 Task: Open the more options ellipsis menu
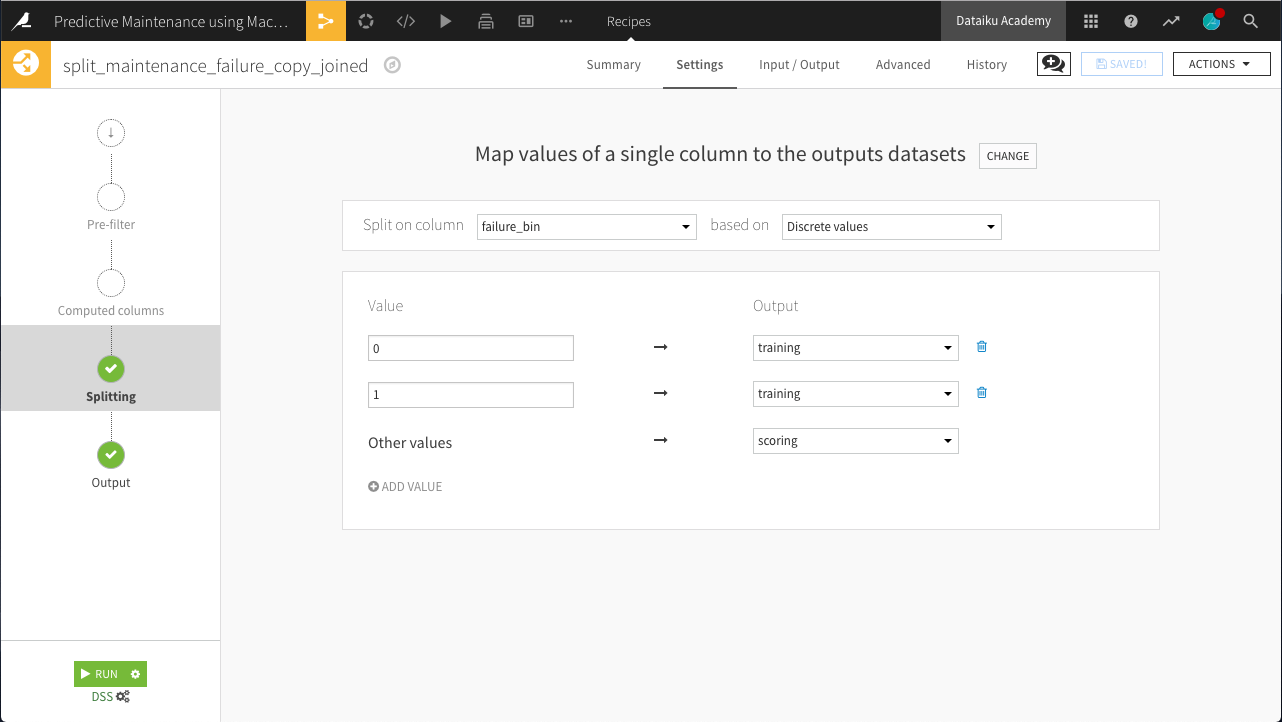[x=566, y=21]
